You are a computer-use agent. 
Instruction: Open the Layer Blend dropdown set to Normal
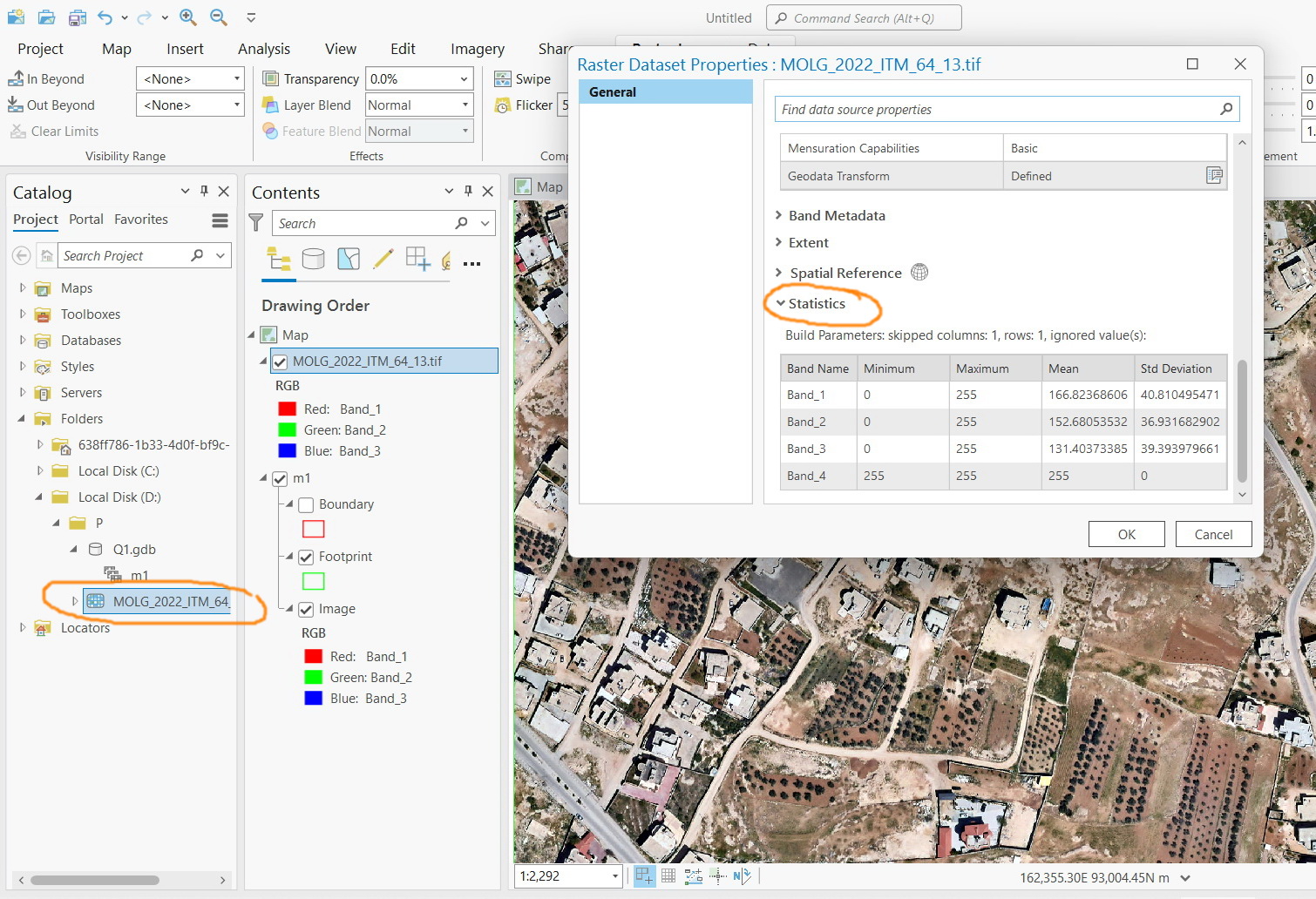tap(417, 105)
